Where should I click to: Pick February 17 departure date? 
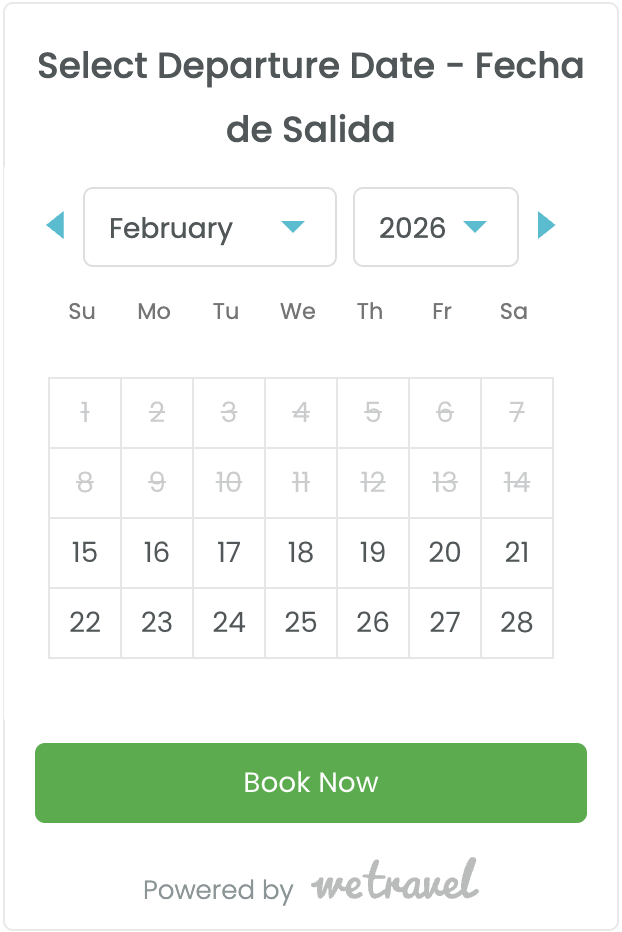229,553
